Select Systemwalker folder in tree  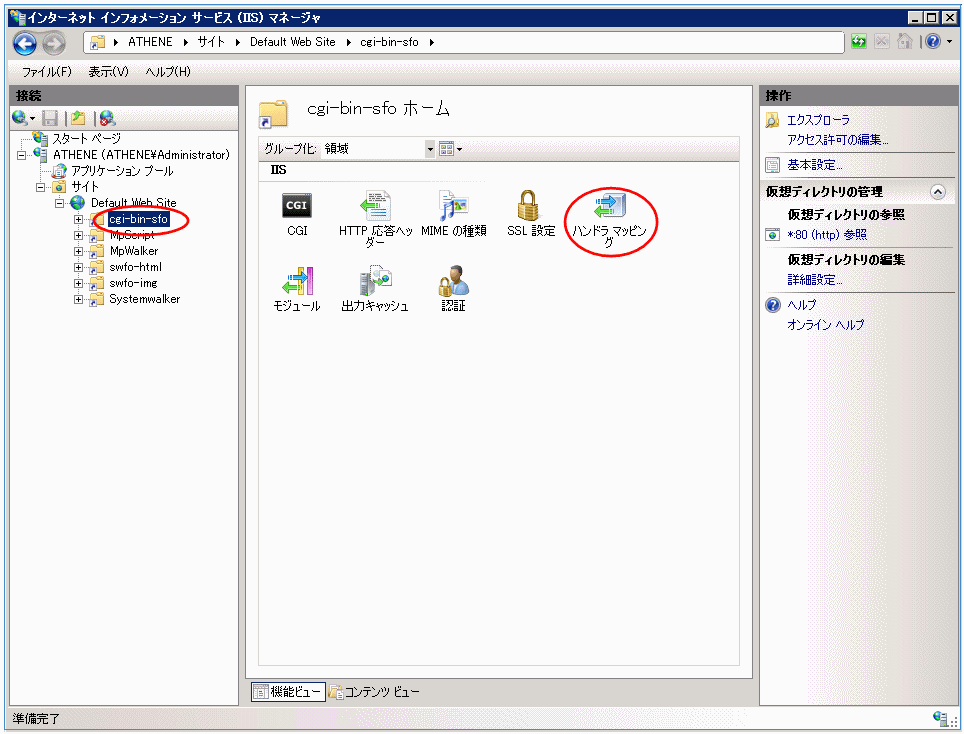144,299
